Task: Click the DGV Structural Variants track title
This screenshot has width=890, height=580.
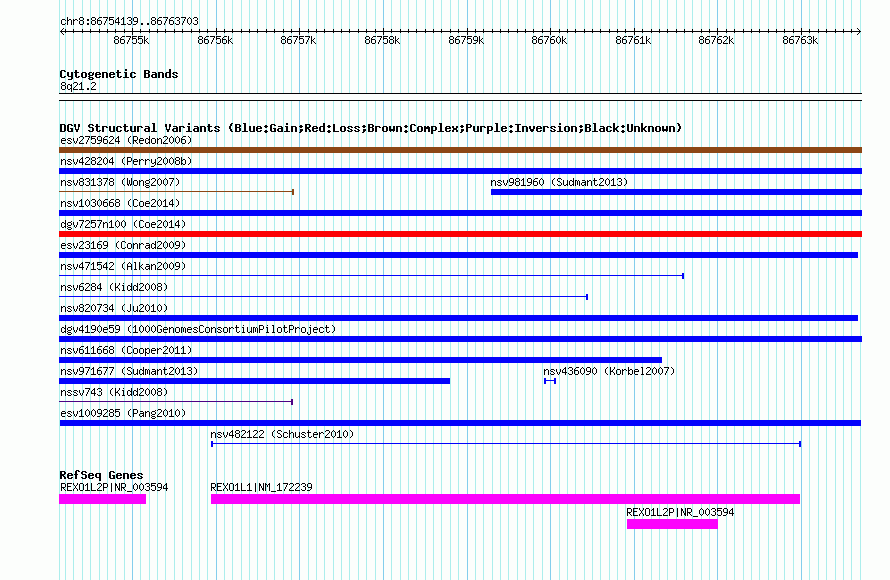Action: (x=370, y=128)
